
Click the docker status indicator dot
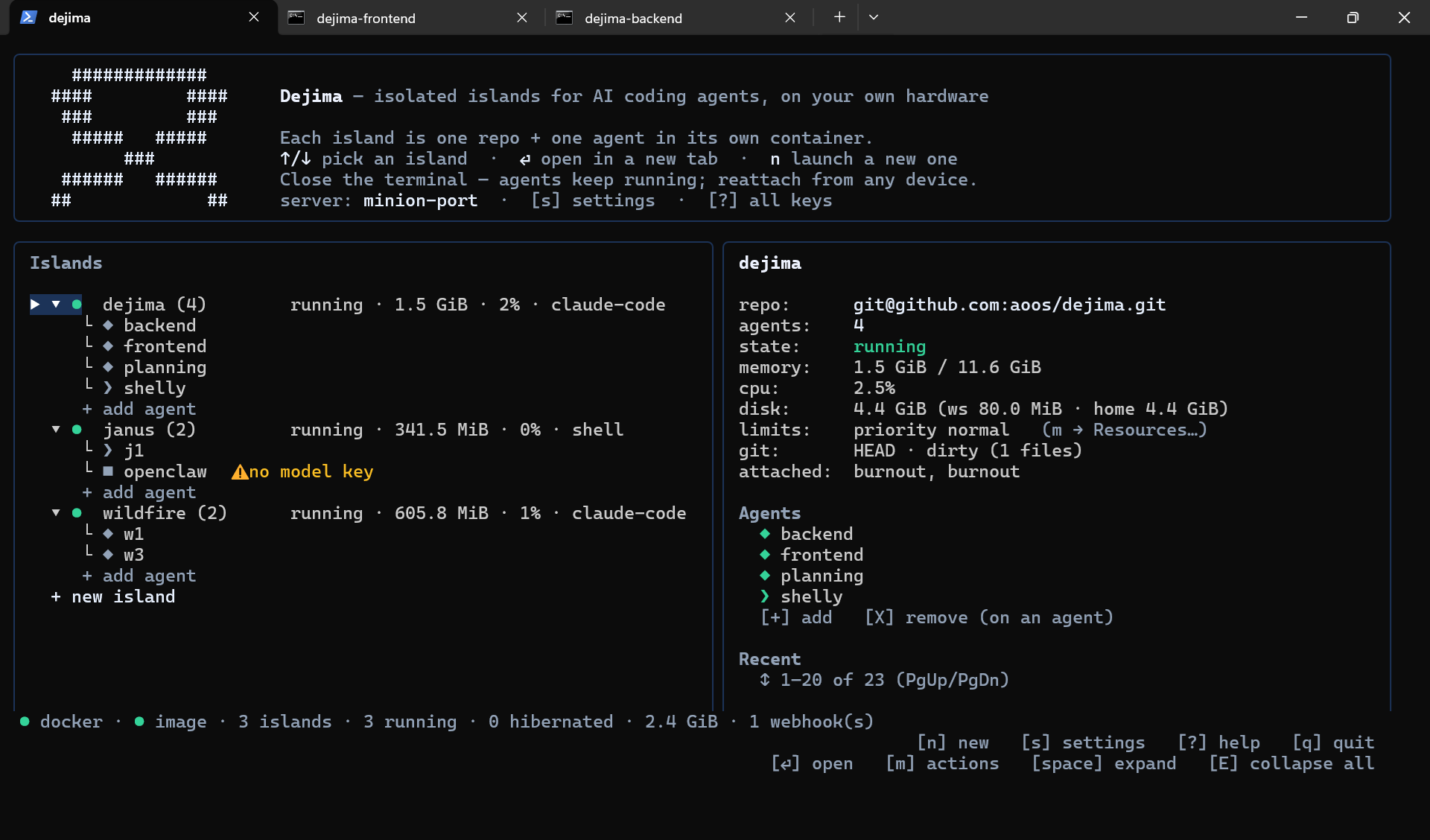point(25,722)
